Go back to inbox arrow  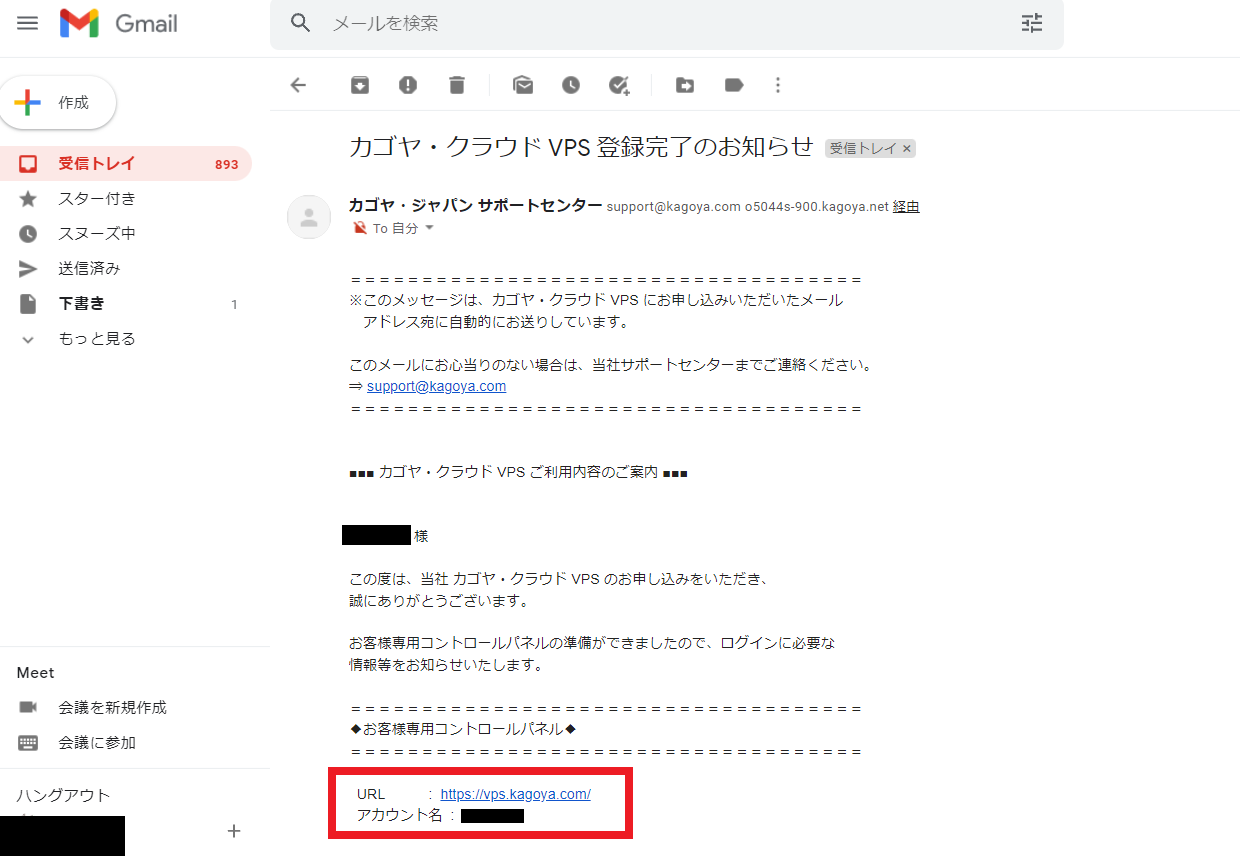(x=298, y=85)
